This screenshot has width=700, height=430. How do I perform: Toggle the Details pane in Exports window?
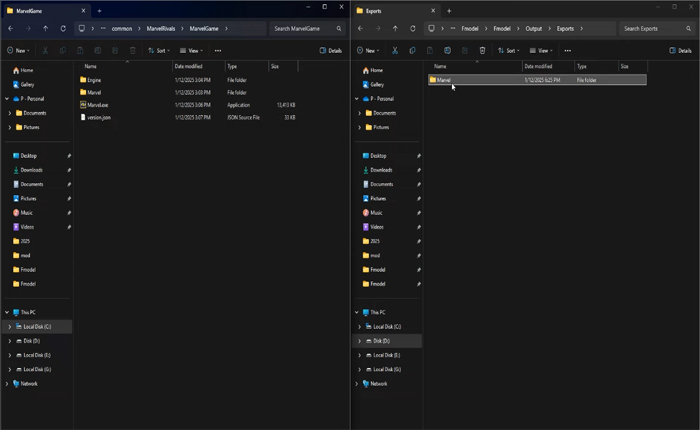[x=680, y=50]
